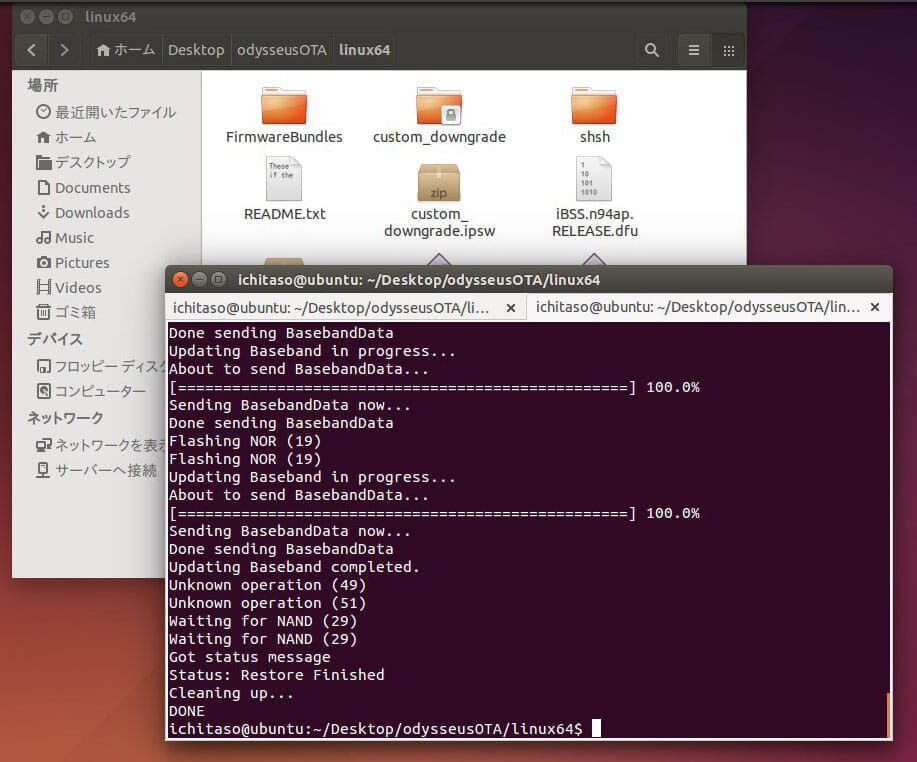Select the second terminal tab

[x=695, y=308]
